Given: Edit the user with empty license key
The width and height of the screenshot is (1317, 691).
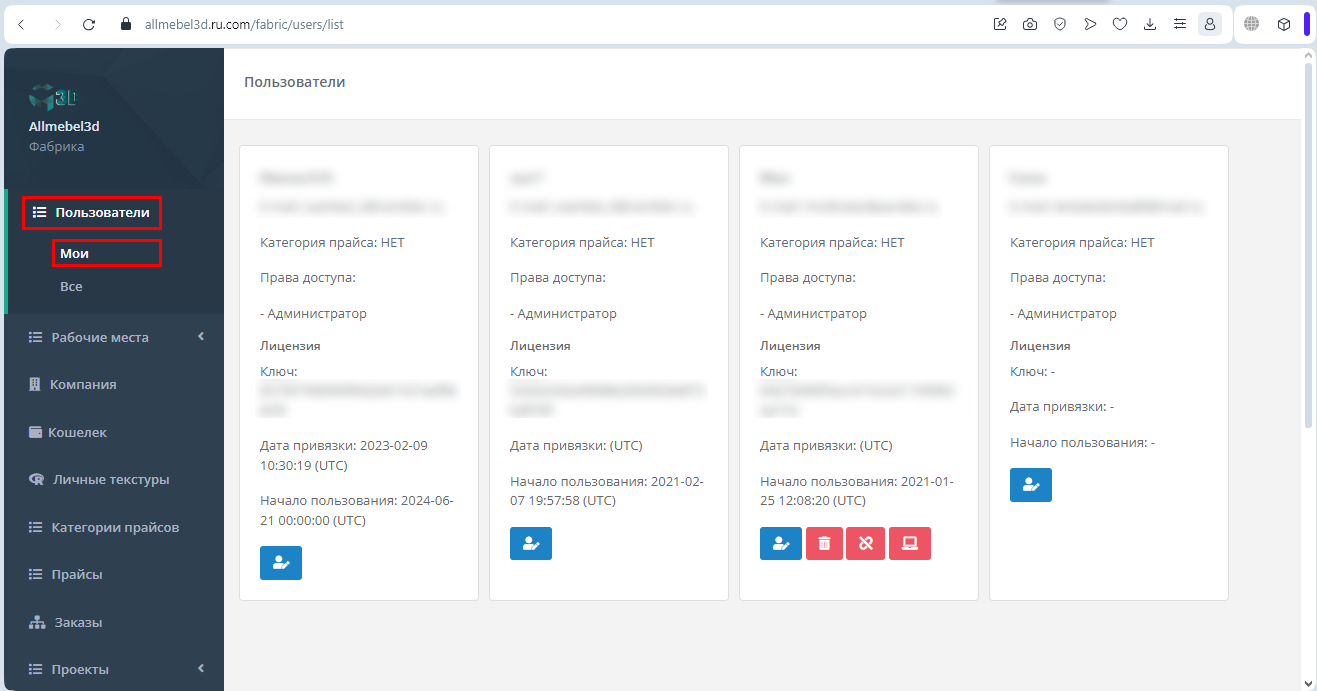Looking at the screenshot, I should point(1031,485).
